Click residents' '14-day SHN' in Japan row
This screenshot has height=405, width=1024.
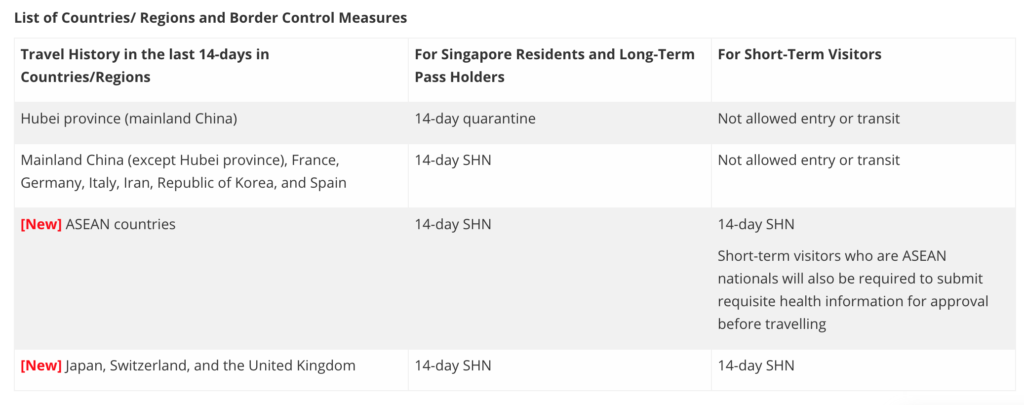point(452,366)
